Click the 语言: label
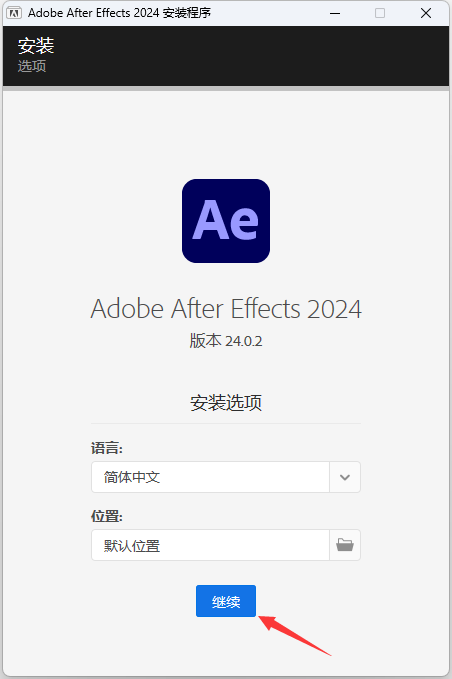 point(107,448)
